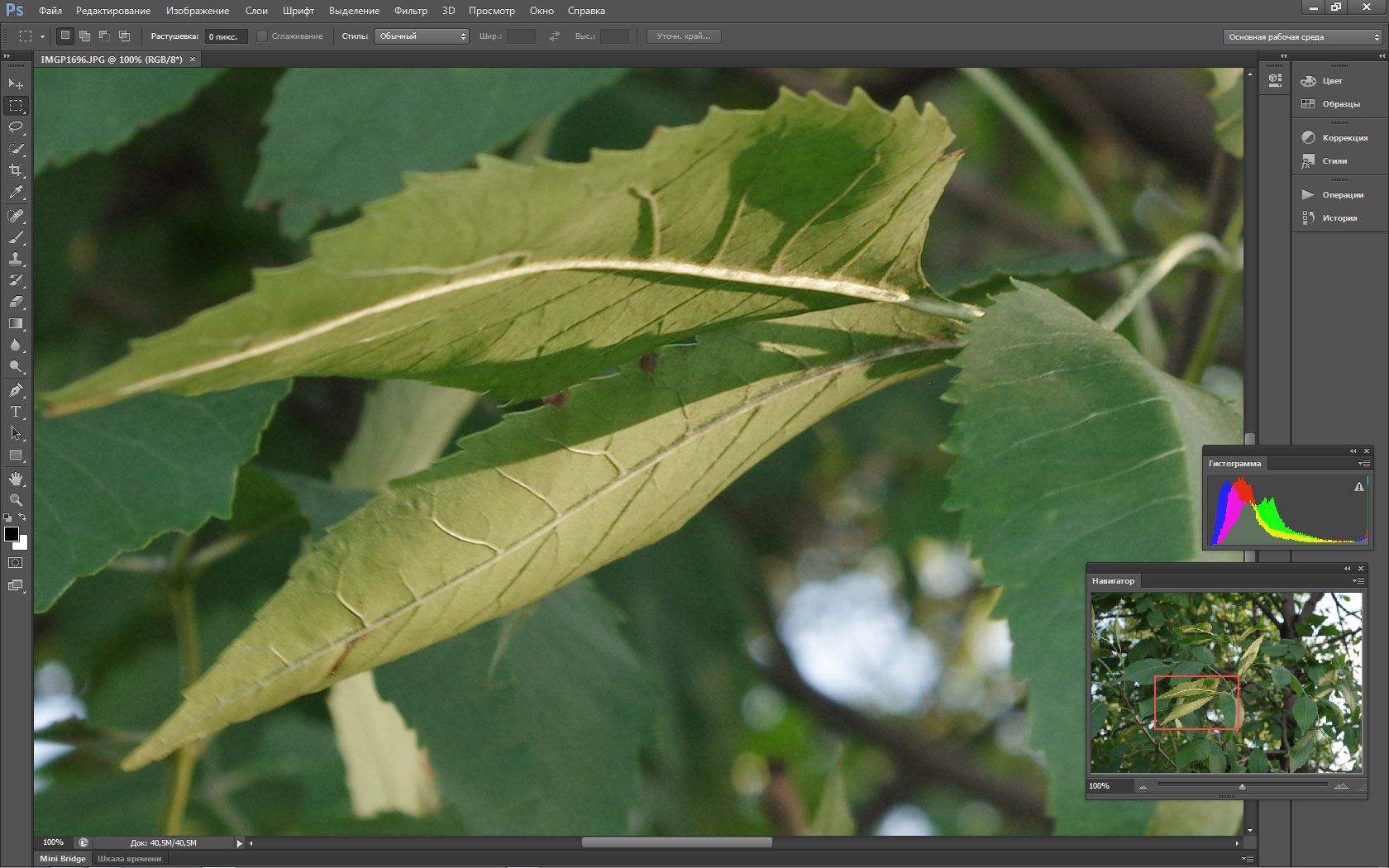Toggle Quick Mask mode in toolbox

(16, 563)
